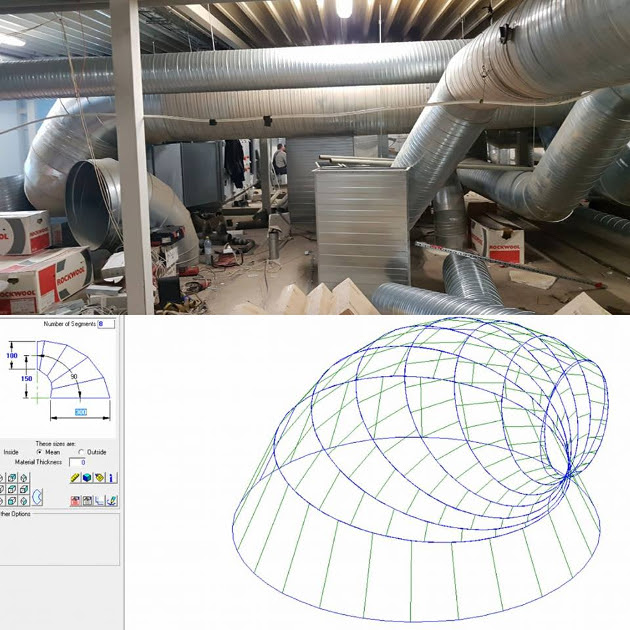Click the pencil edit icon
The height and width of the screenshot is (630, 630).
(112, 500)
